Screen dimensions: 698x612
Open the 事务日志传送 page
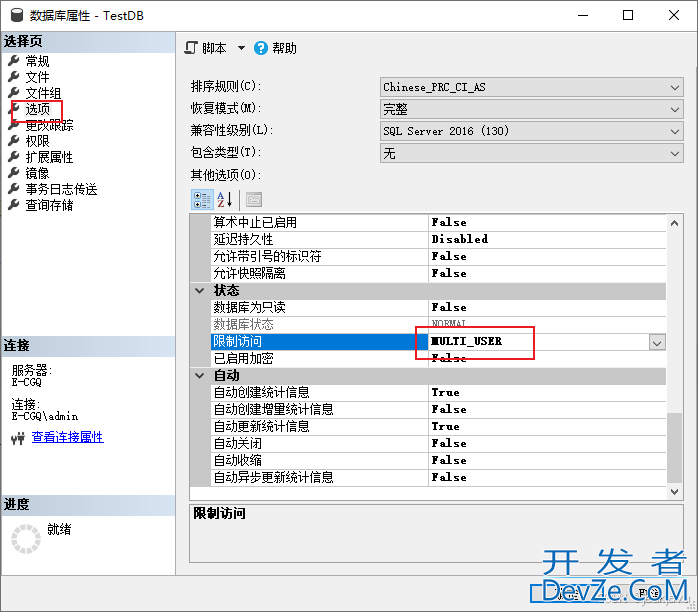[x=61, y=189]
